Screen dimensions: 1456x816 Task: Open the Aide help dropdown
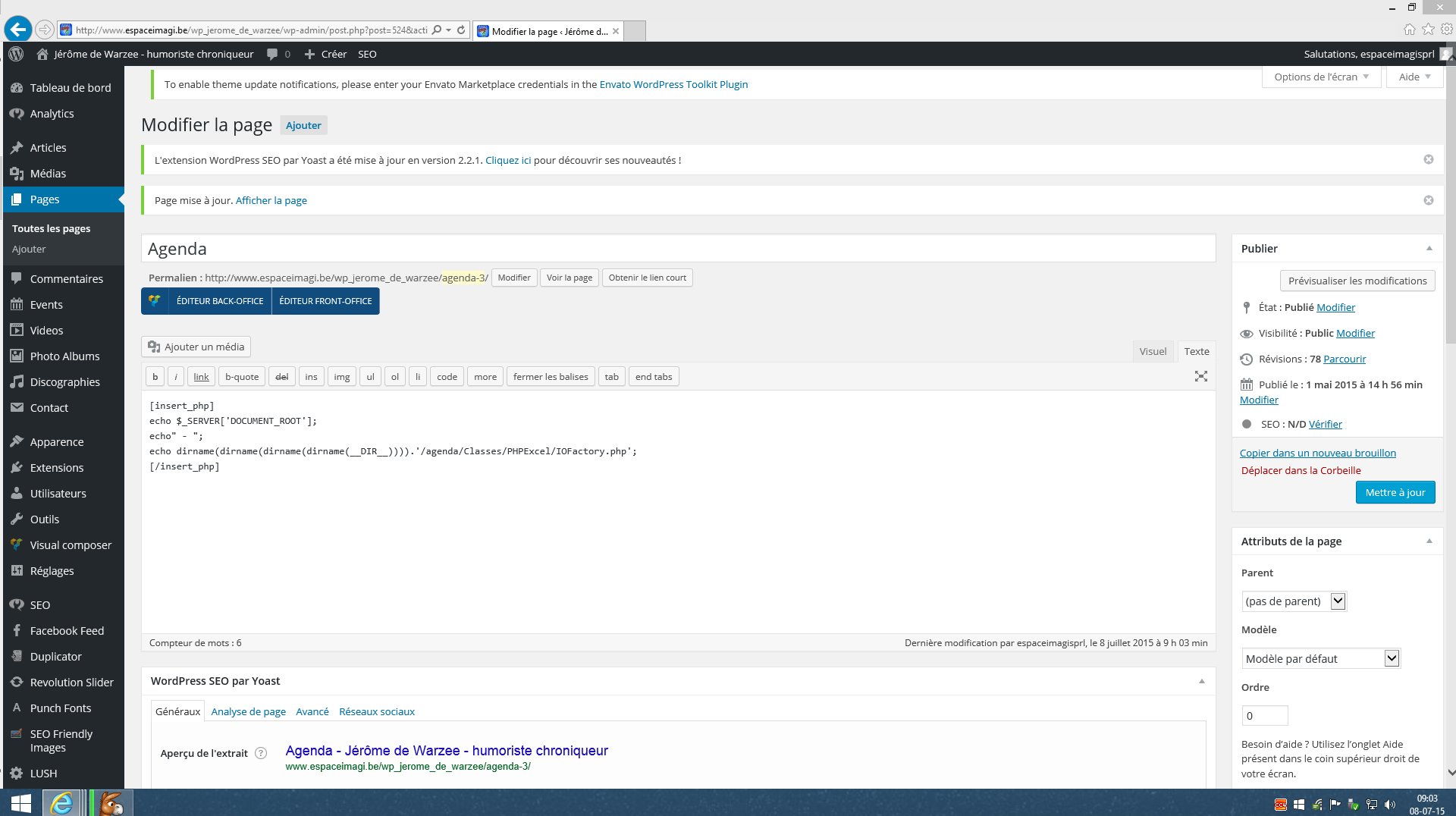1414,77
